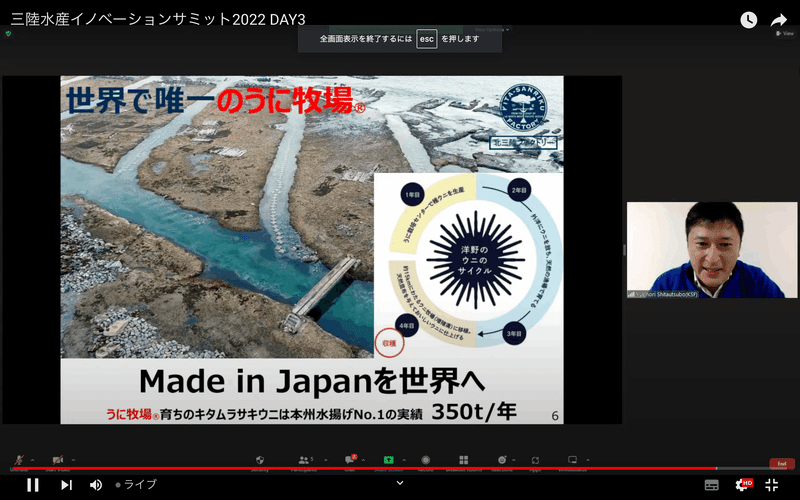Expand the chevron below progress bar
This screenshot has height=500, width=800.
pyautogui.click(x=400, y=483)
